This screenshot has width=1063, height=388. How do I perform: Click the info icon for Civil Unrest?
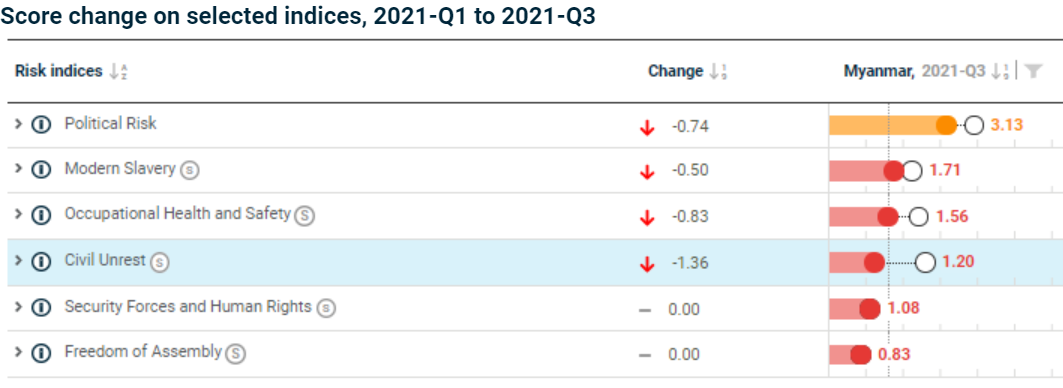pyautogui.click(x=41, y=261)
